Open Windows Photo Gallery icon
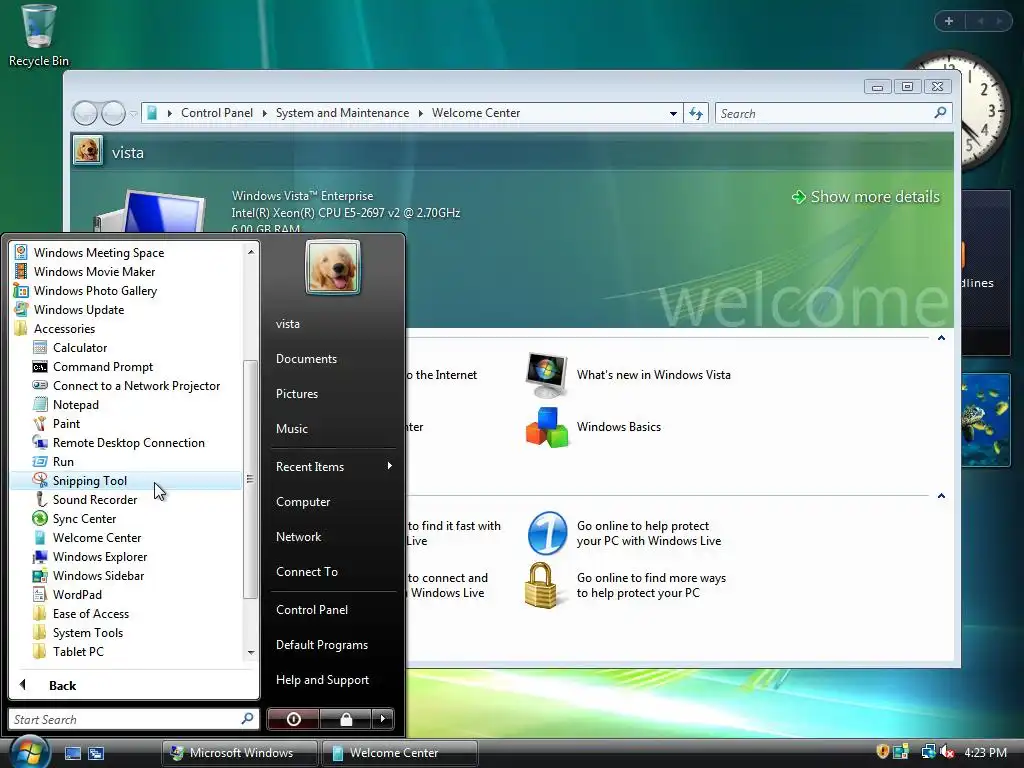The width and height of the screenshot is (1024, 768). pyautogui.click(x=21, y=291)
